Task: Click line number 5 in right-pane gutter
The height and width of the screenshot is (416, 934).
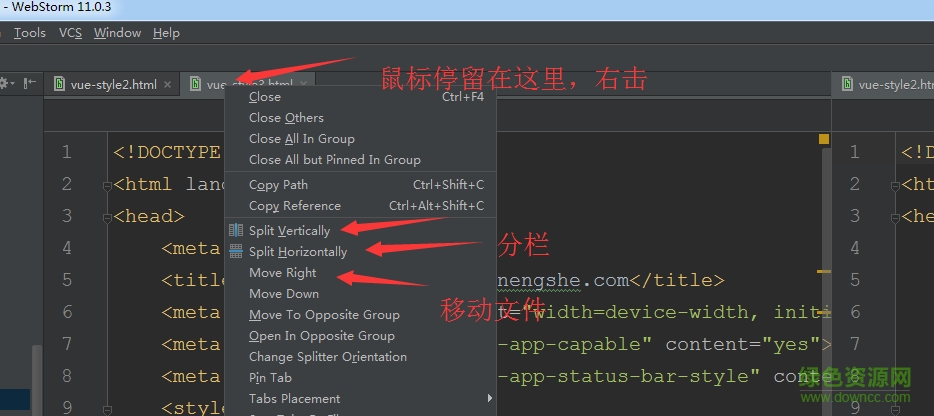Action: tap(855, 280)
